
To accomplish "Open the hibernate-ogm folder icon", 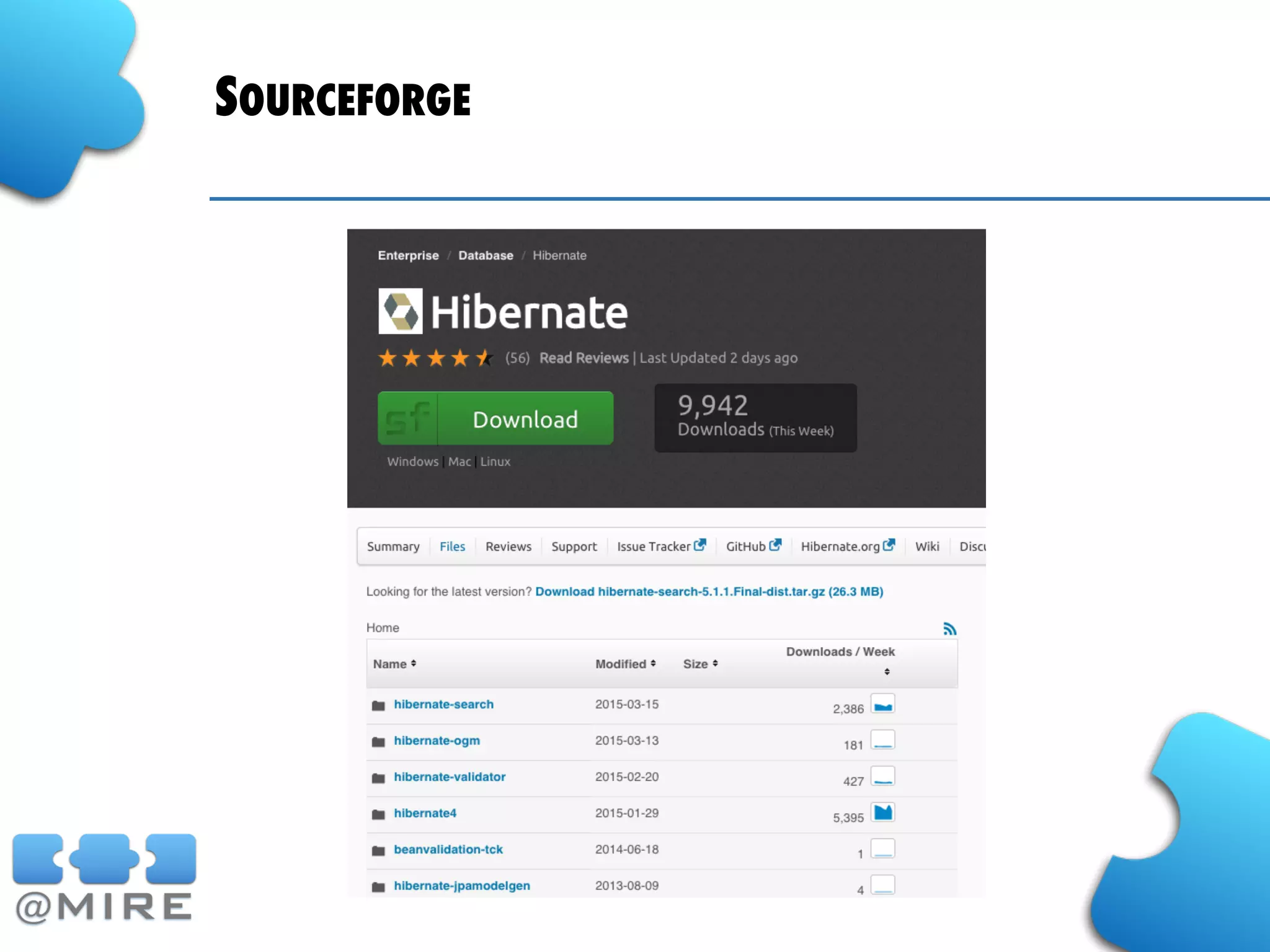I will click(x=378, y=741).
